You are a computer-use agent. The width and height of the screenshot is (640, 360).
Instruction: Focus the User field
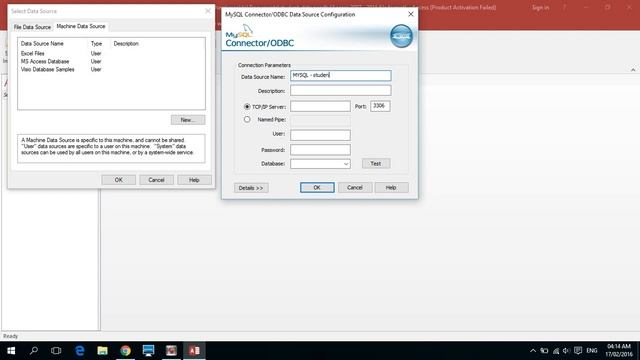point(320,135)
